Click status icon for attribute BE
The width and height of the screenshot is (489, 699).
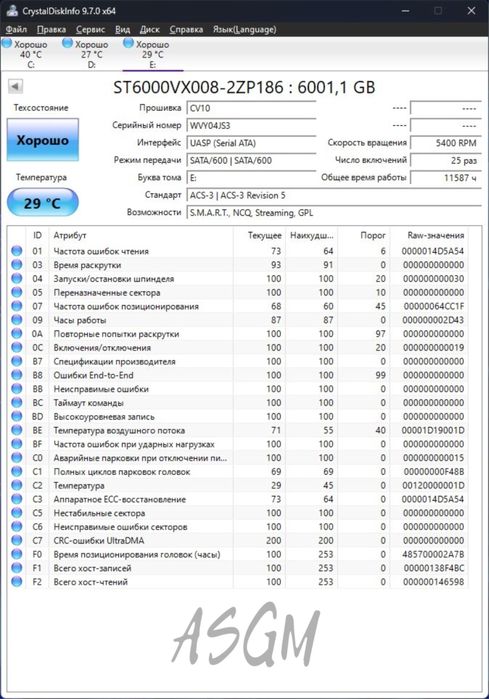coord(16,430)
